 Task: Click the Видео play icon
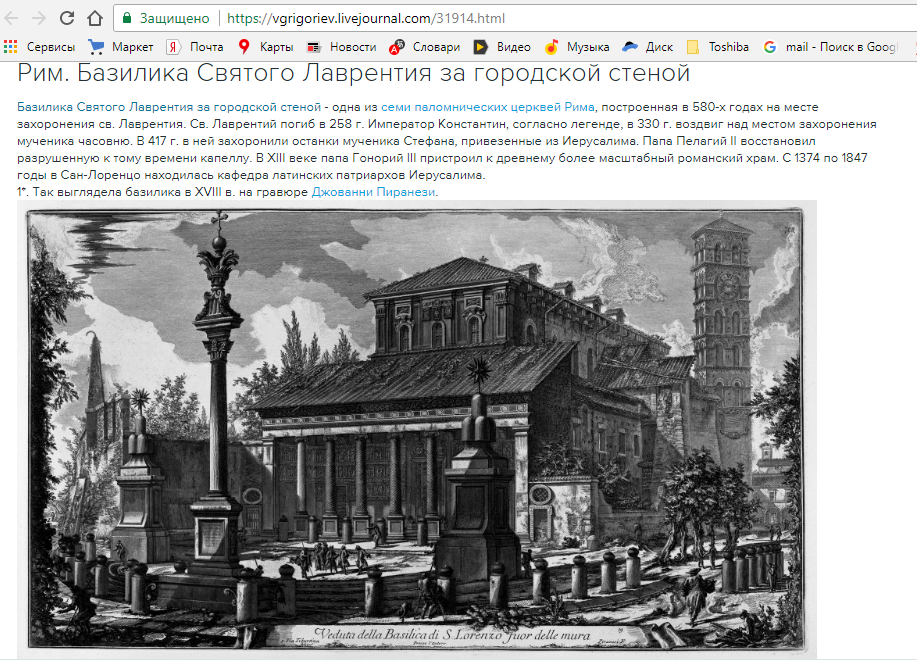[481, 47]
